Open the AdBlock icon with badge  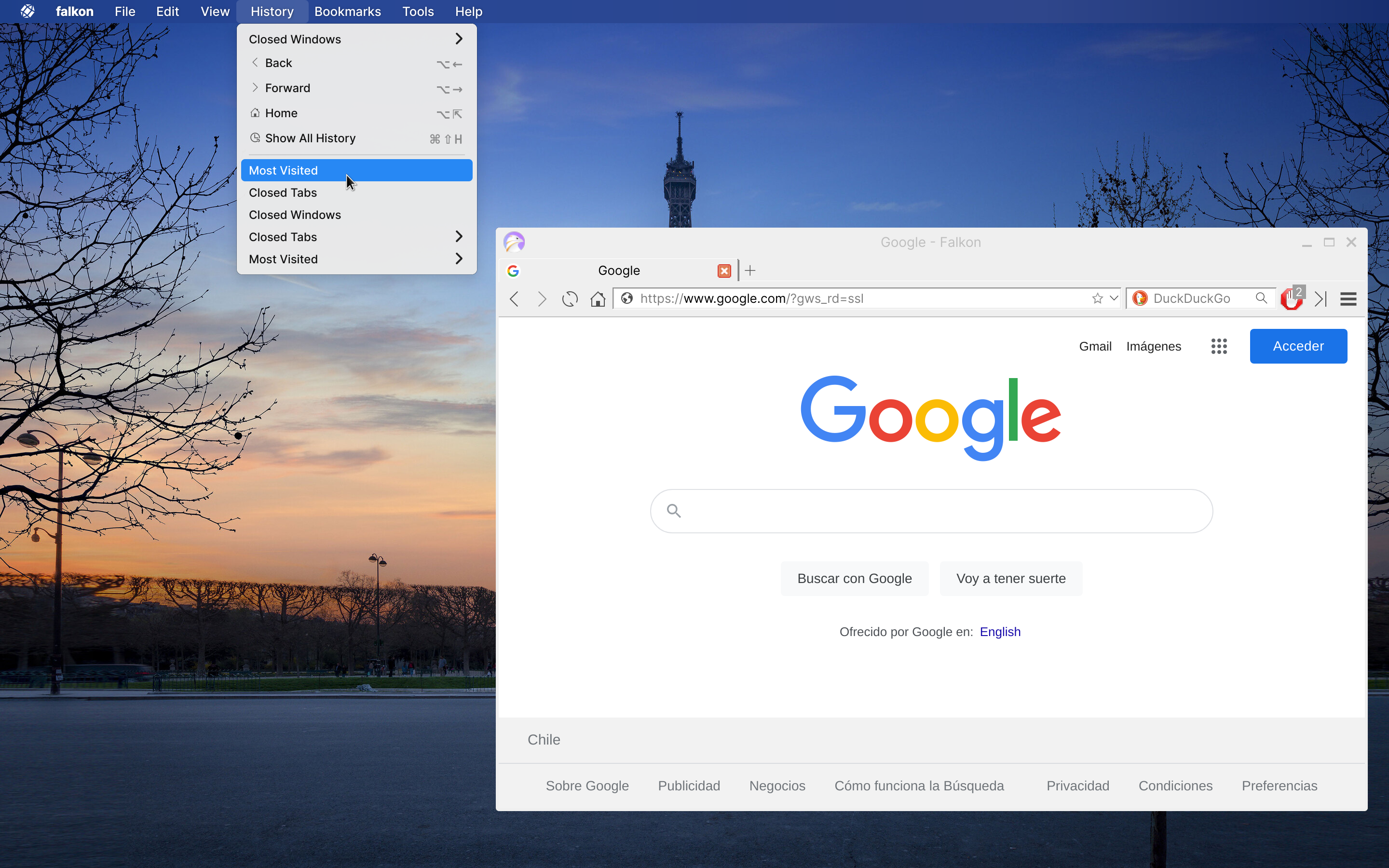coord(1292,298)
